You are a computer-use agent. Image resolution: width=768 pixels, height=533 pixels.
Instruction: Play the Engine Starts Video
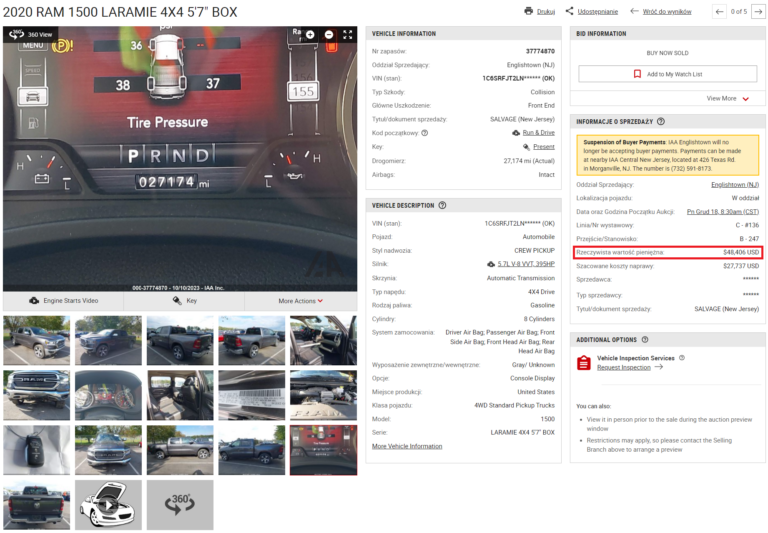pos(63,300)
